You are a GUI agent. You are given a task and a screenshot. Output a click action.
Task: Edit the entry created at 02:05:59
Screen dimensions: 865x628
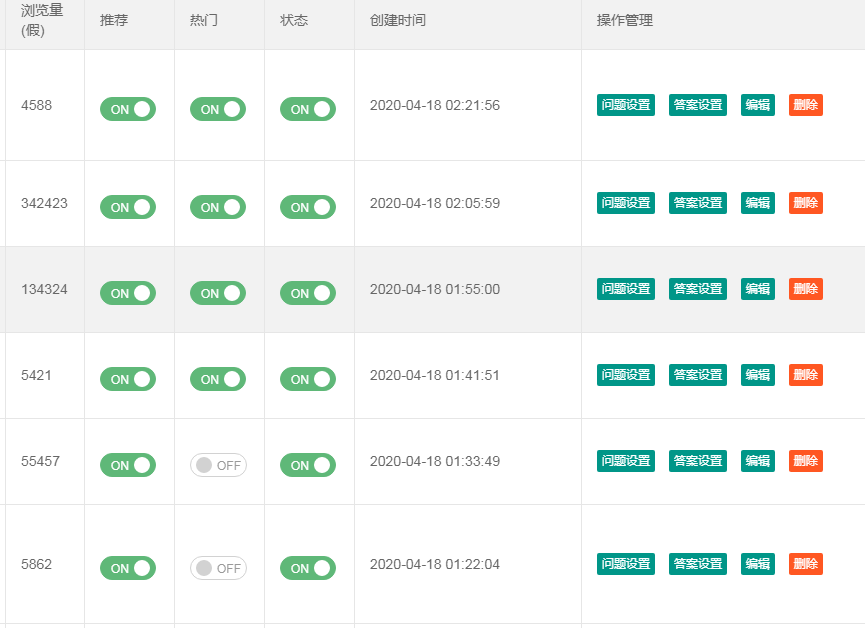758,203
